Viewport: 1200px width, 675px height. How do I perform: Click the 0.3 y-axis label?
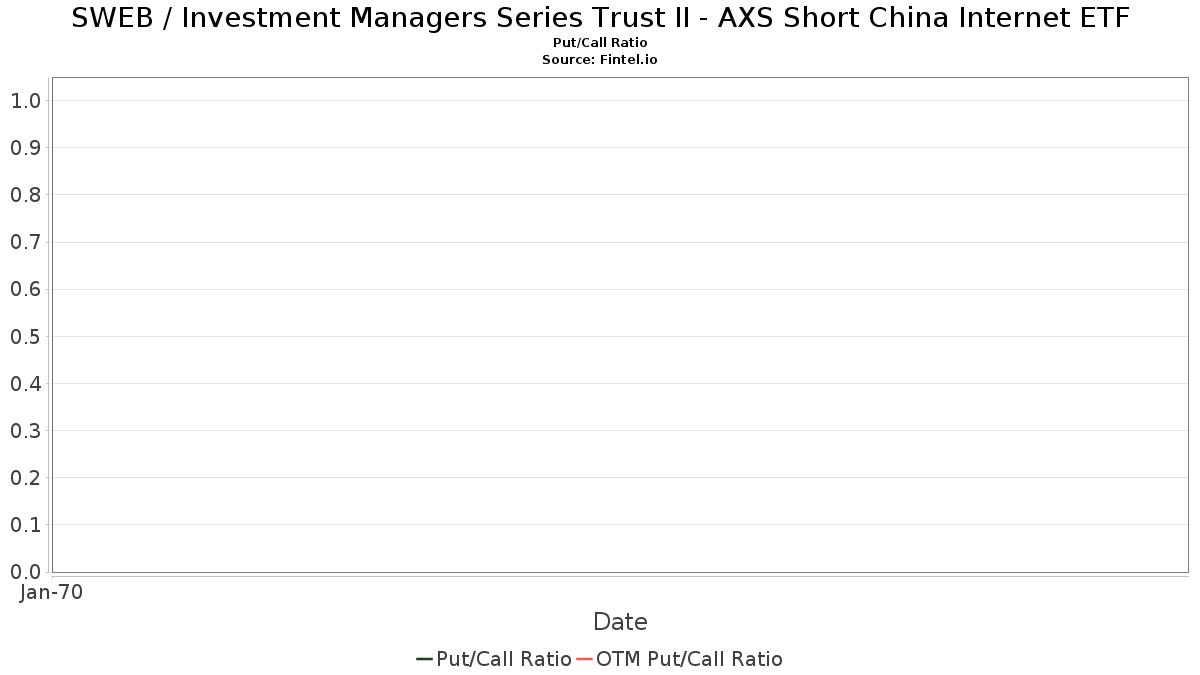pyautogui.click(x=25, y=431)
